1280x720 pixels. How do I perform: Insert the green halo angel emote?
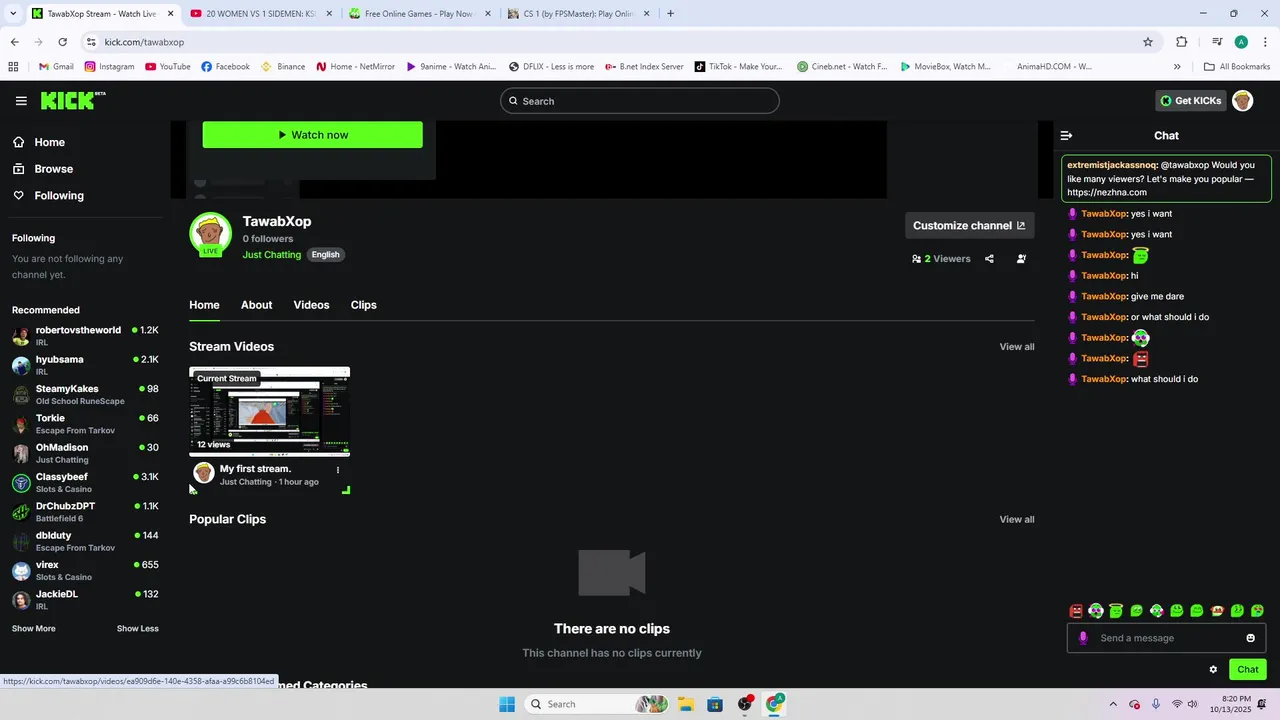(1116, 611)
